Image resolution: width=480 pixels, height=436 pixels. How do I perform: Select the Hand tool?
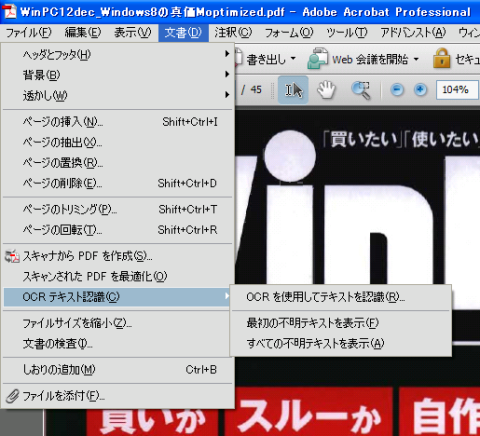326,90
